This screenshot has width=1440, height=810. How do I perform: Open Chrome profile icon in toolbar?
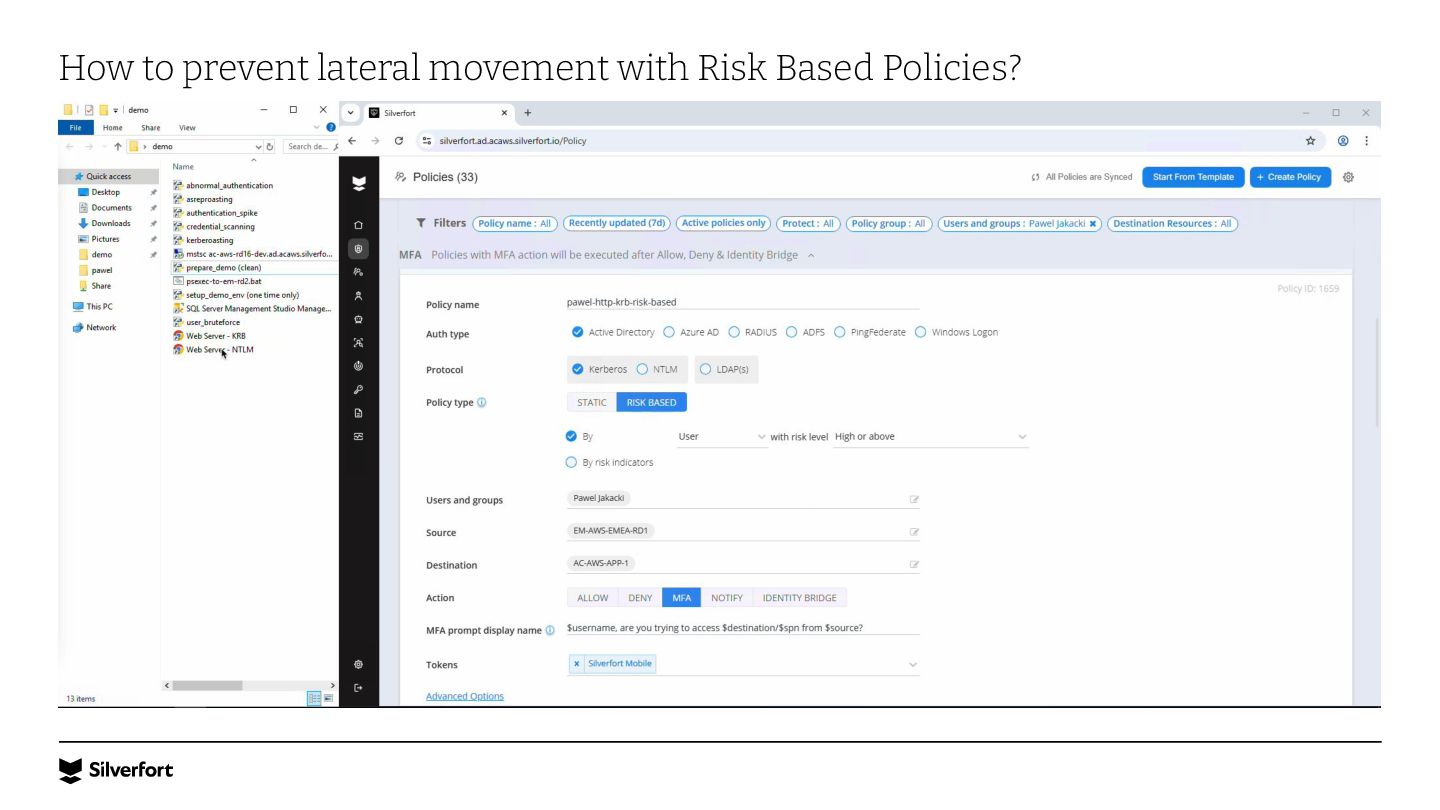(1343, 141)
